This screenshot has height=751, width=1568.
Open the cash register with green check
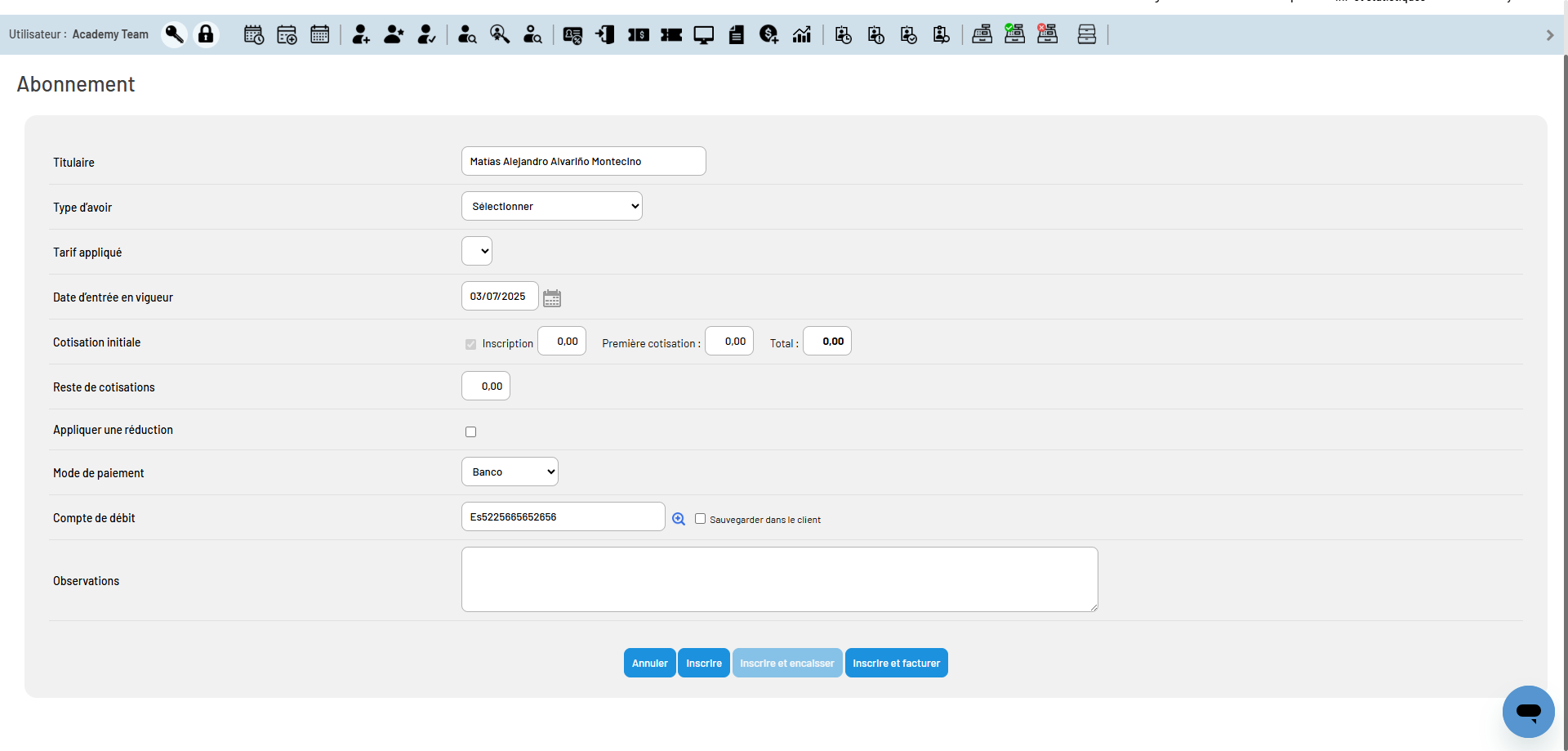(x=1014, y=34)
